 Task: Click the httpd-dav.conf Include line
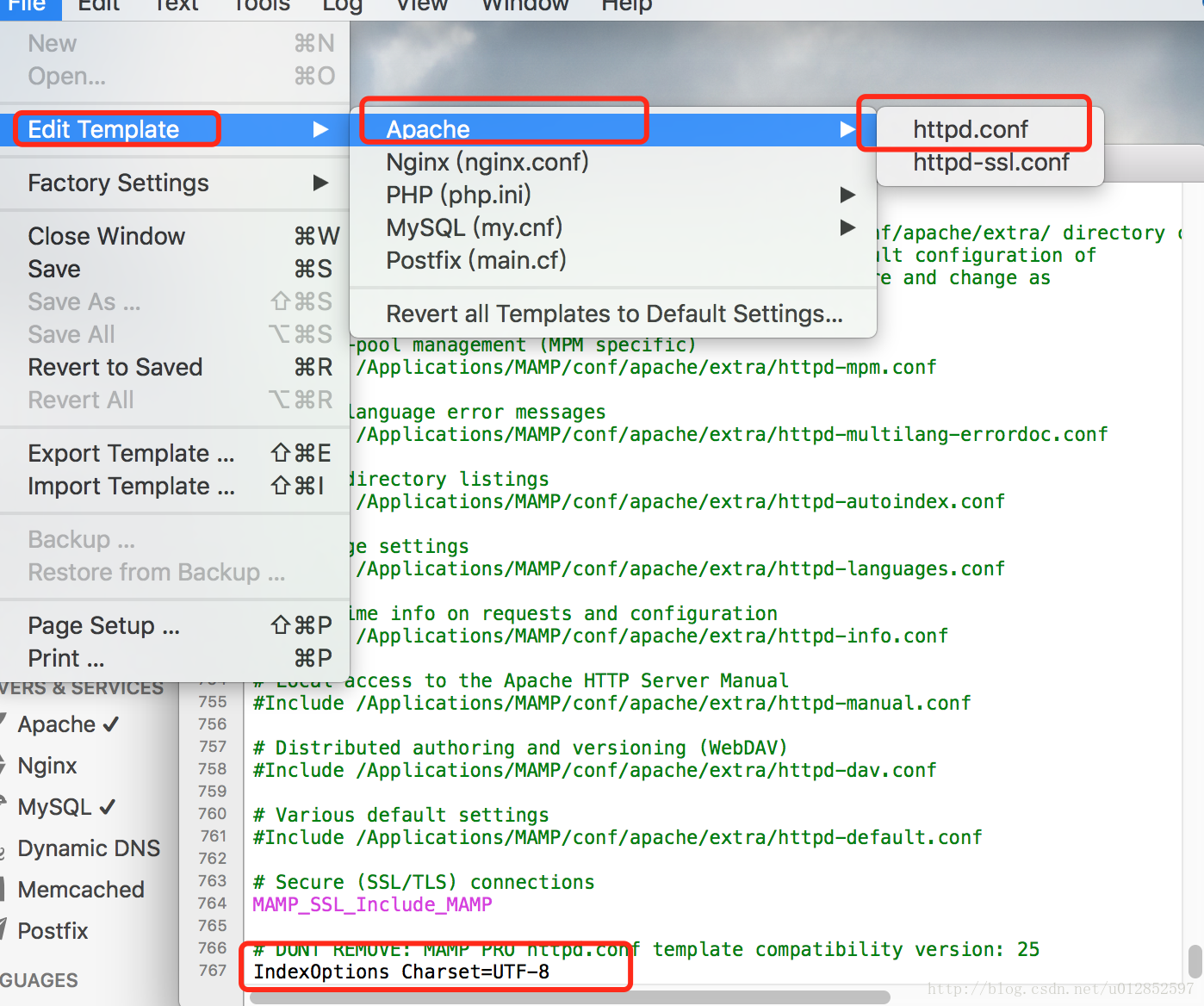tap(594, 770)
